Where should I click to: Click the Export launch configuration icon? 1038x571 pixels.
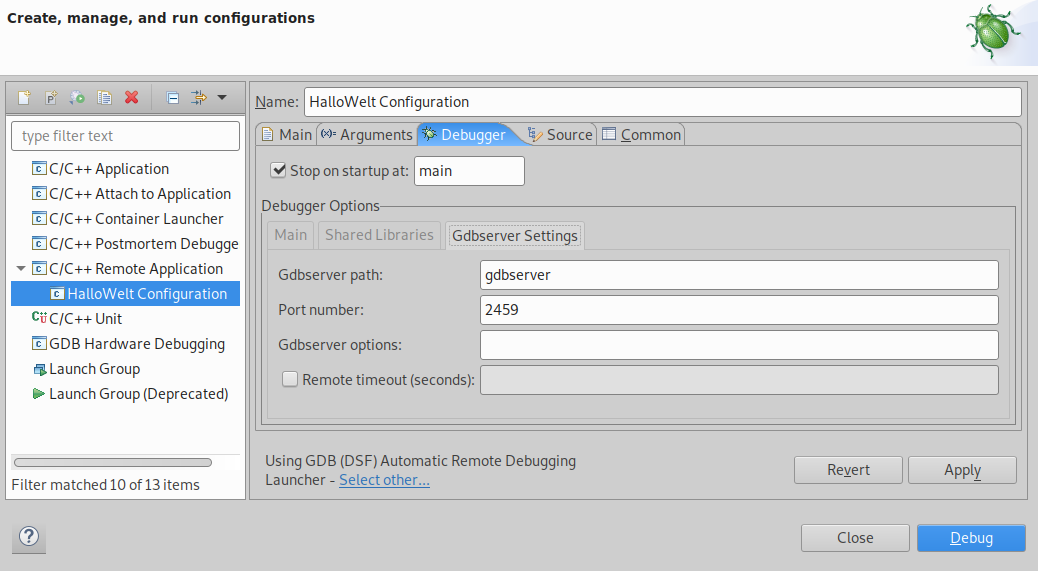pyautogui.click(x=77, y=98)
